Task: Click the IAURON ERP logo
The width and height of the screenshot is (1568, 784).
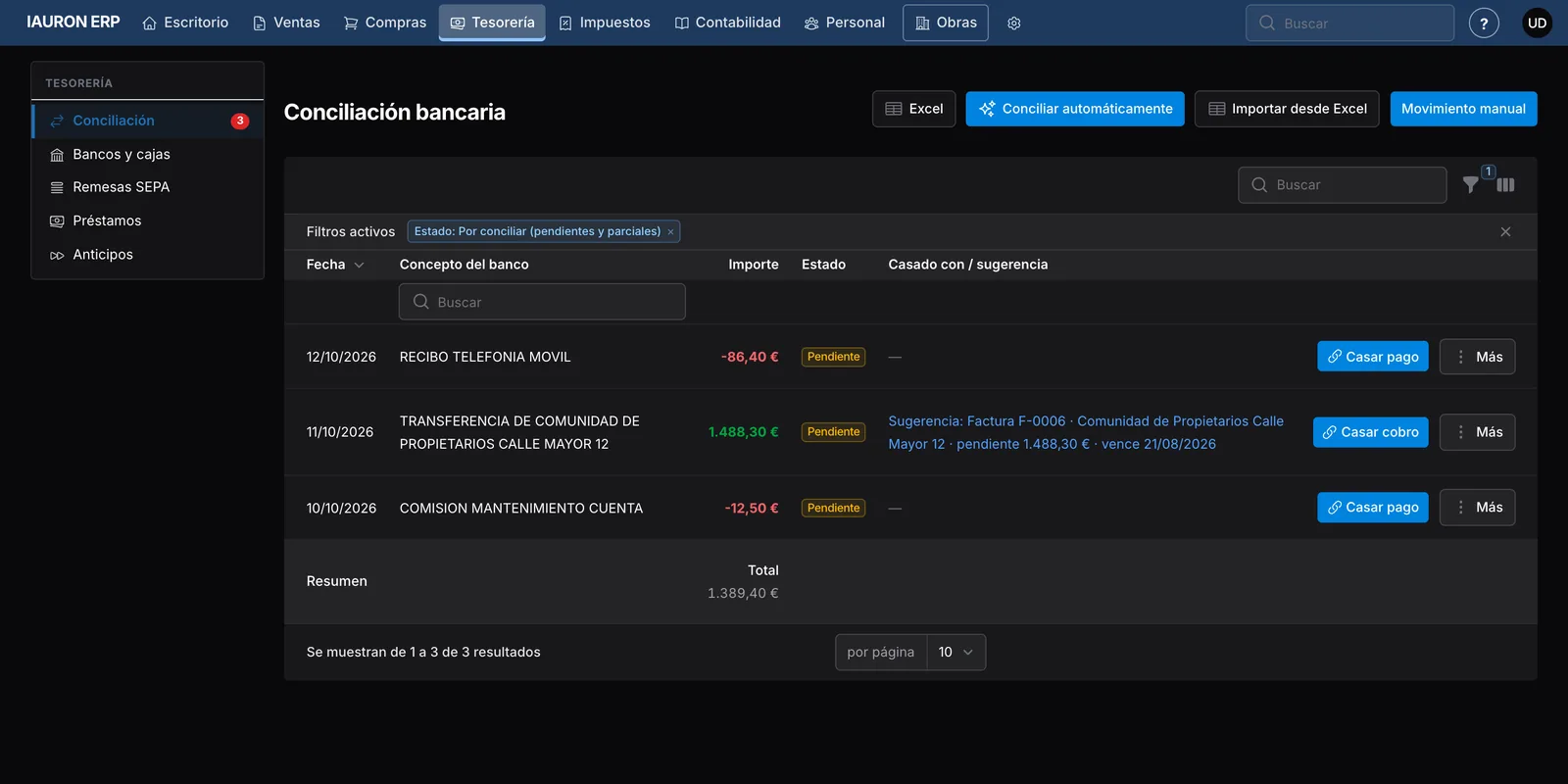Action: 73,22
